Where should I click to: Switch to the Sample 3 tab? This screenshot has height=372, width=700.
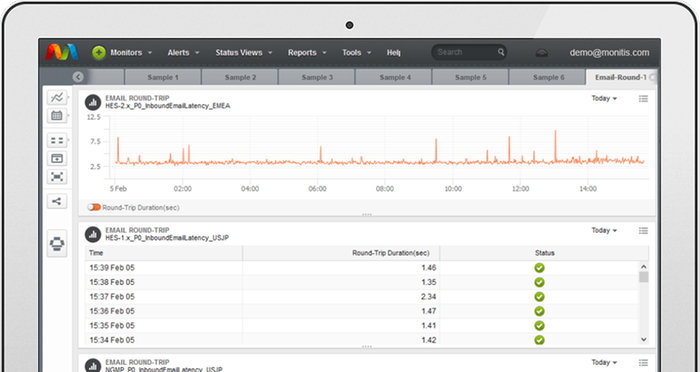click(317, 77)
